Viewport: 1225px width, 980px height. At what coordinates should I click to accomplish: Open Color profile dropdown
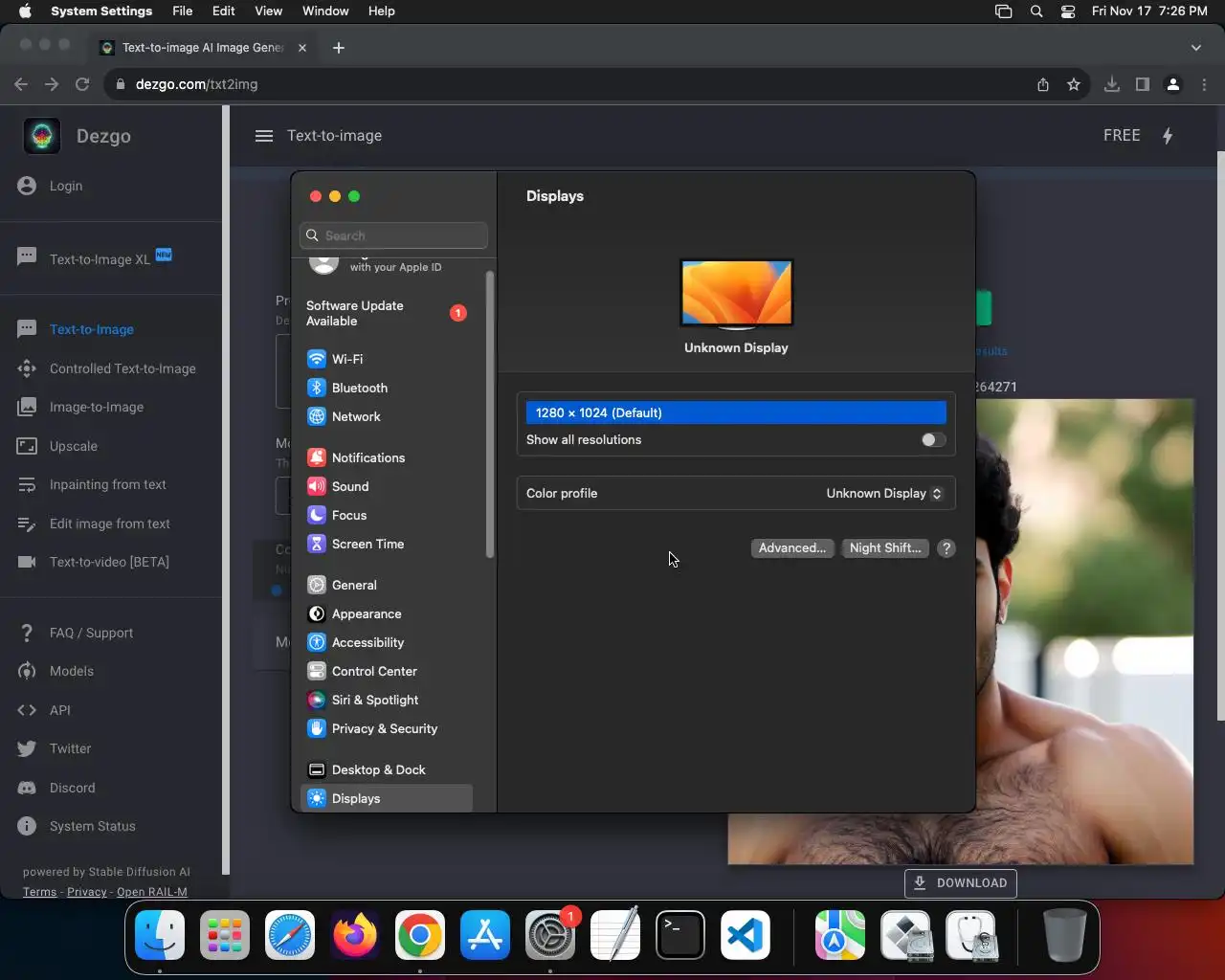click(884, 493)
